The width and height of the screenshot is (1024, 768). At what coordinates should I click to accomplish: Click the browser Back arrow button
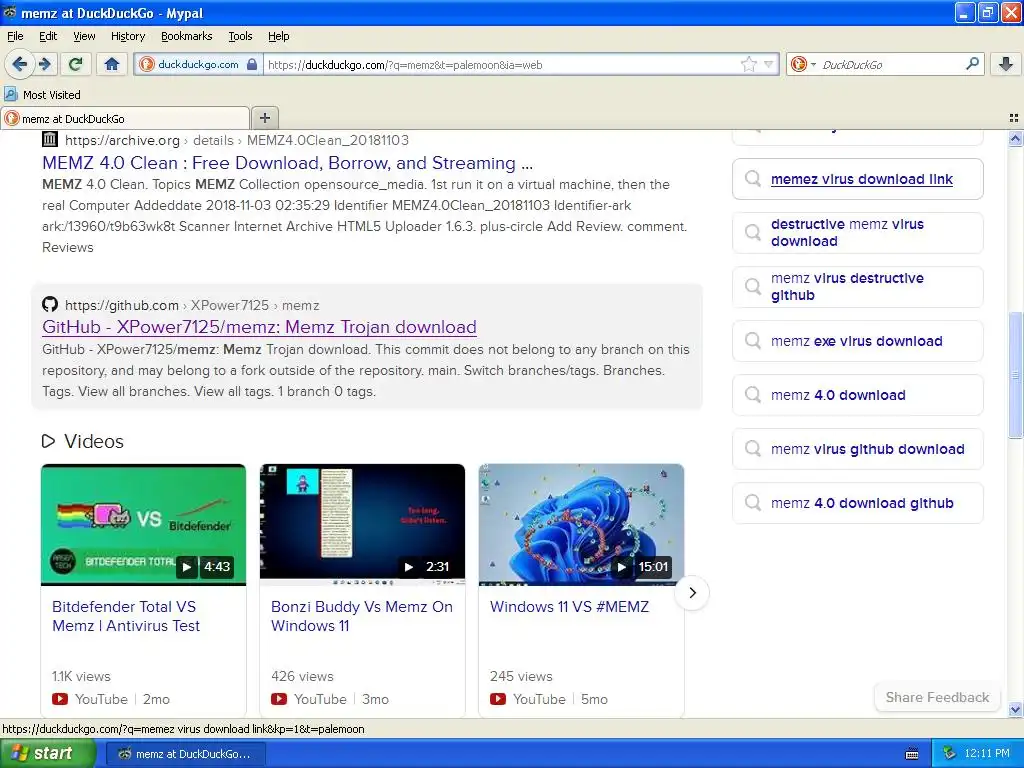tap(19, 64)
